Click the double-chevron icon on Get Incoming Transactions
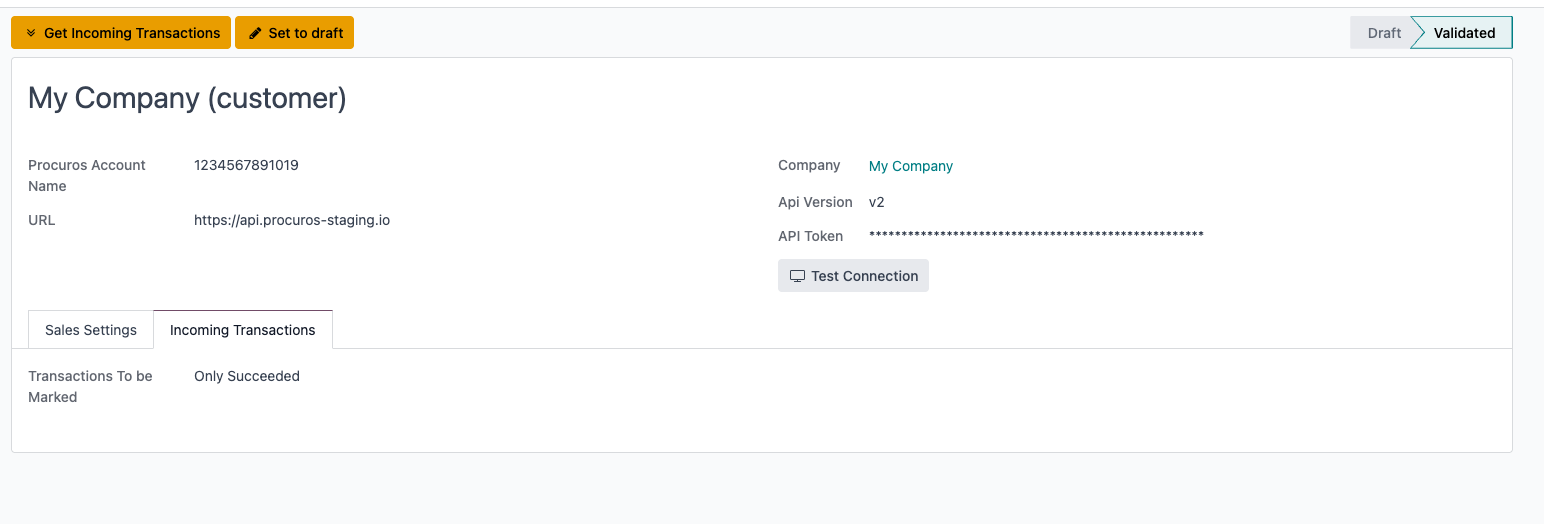The width and height of the screenshot is (1544, 524). [31, 33]
